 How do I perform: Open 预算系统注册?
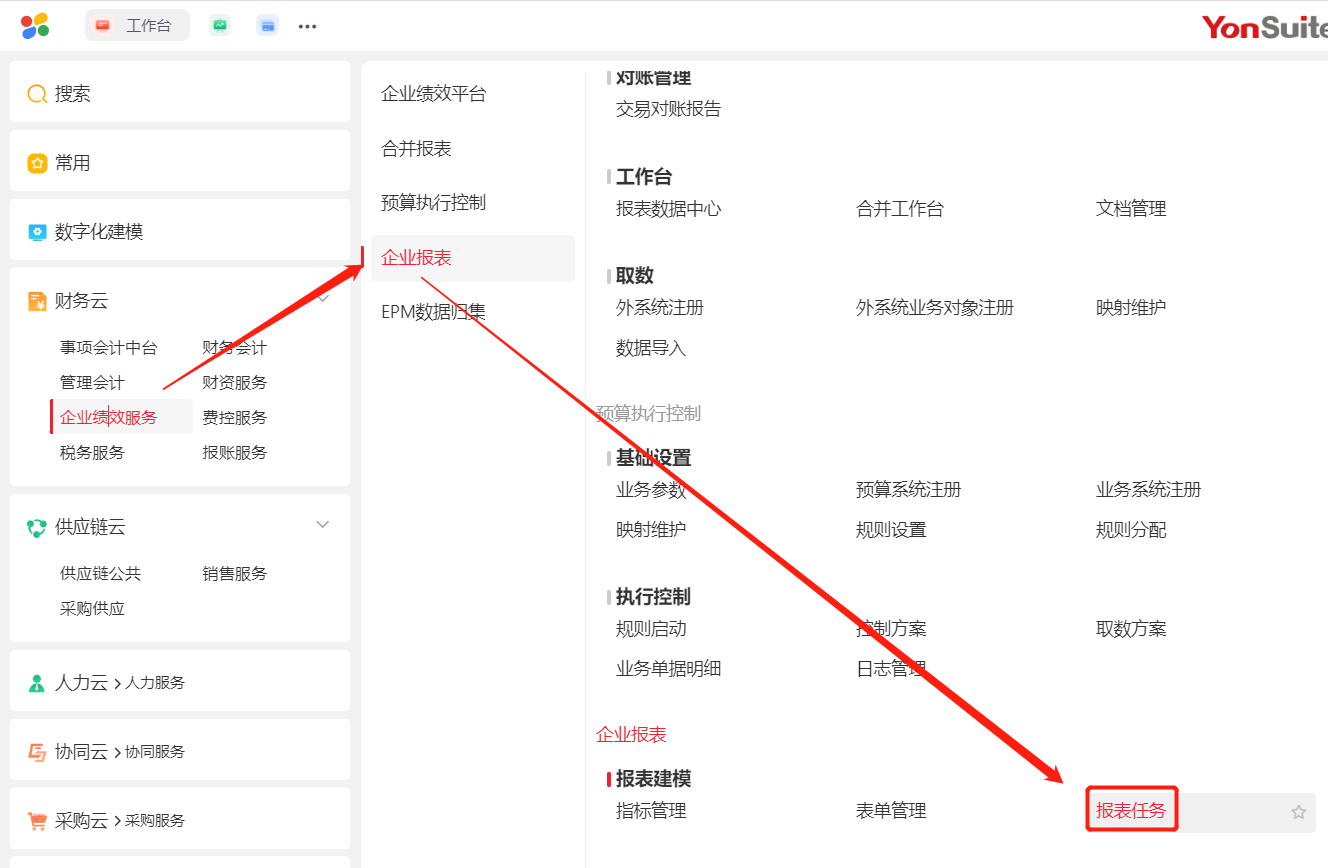[x=909, y=490]
